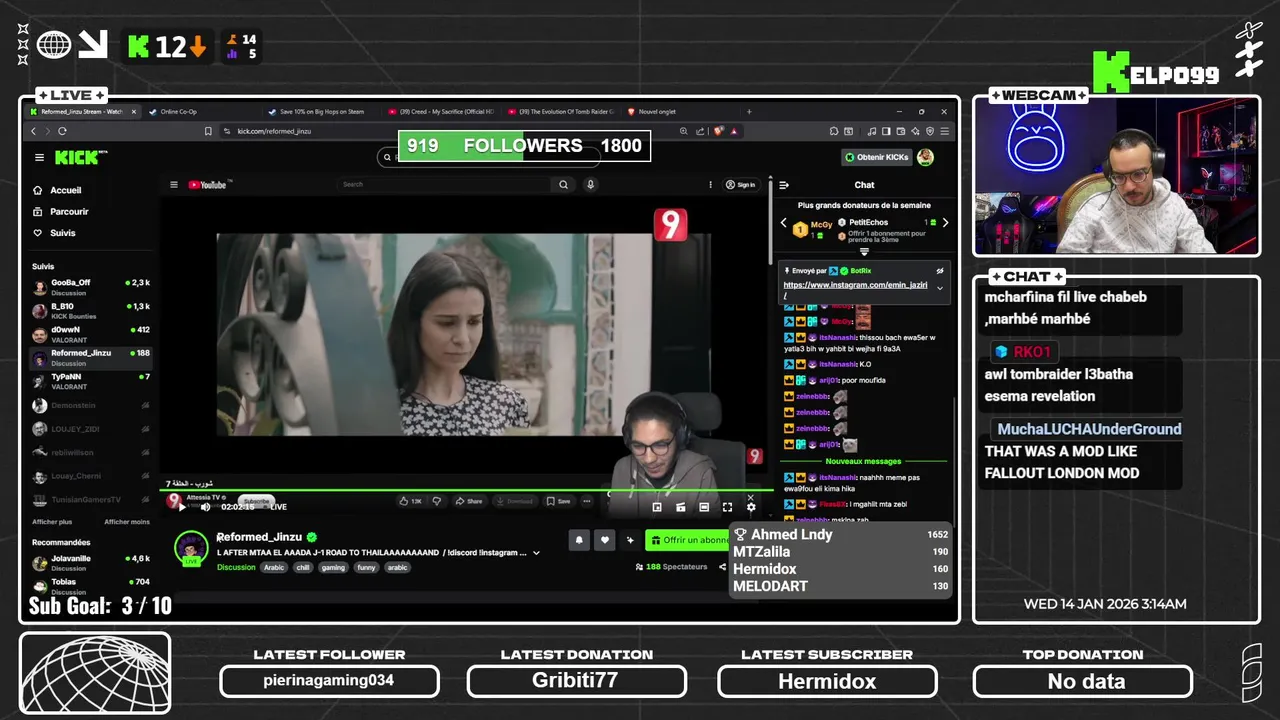Click Nouveaux messages chat indicator
The width and height of the screenshot is (1280, 720).
tap(863, 461)
